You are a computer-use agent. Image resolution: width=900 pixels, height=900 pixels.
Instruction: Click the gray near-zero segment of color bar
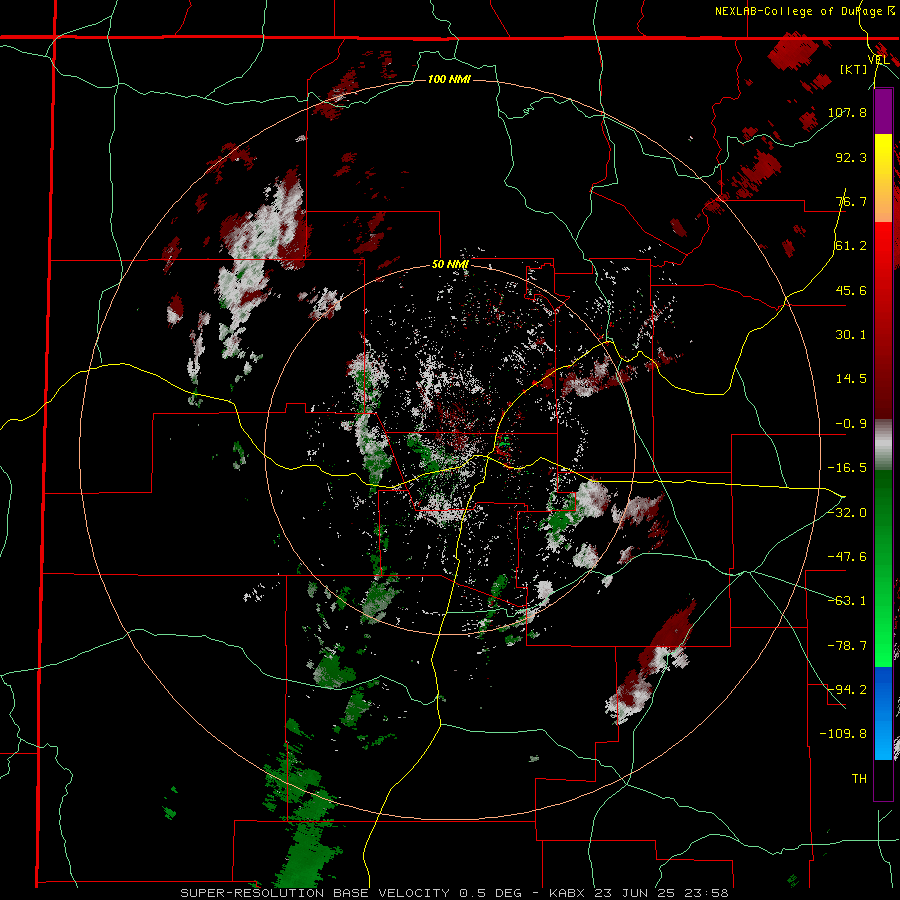coord(883,445)
